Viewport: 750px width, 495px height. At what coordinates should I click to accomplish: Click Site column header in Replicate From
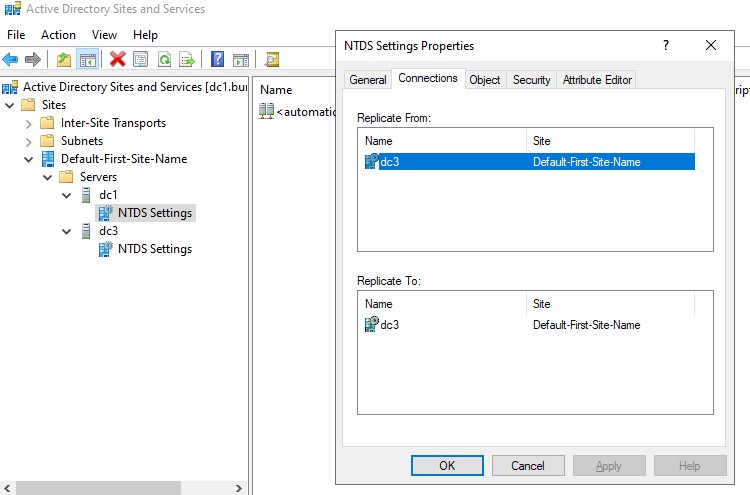[610, 141]
